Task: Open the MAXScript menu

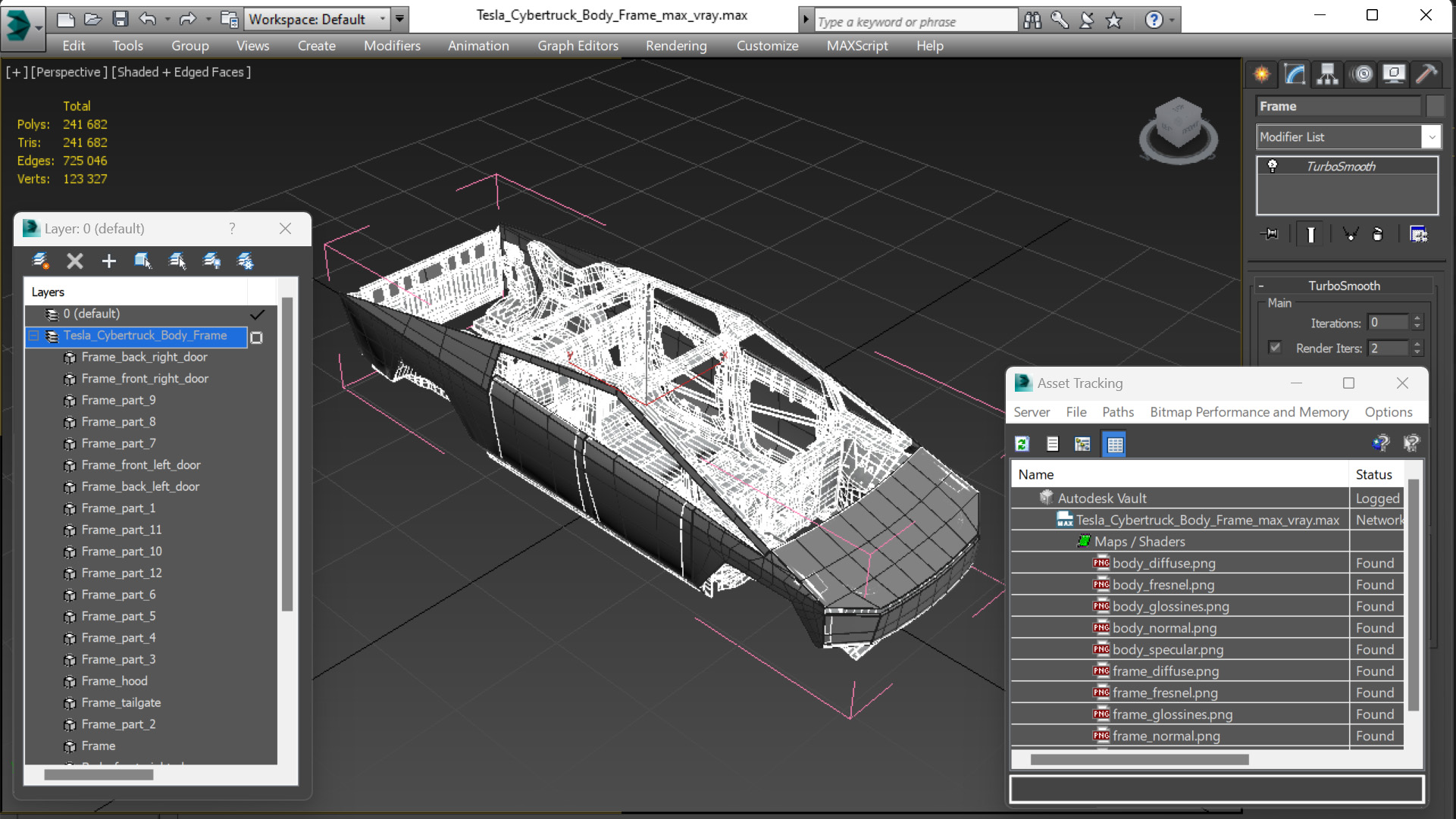Action: coord(857,45)
